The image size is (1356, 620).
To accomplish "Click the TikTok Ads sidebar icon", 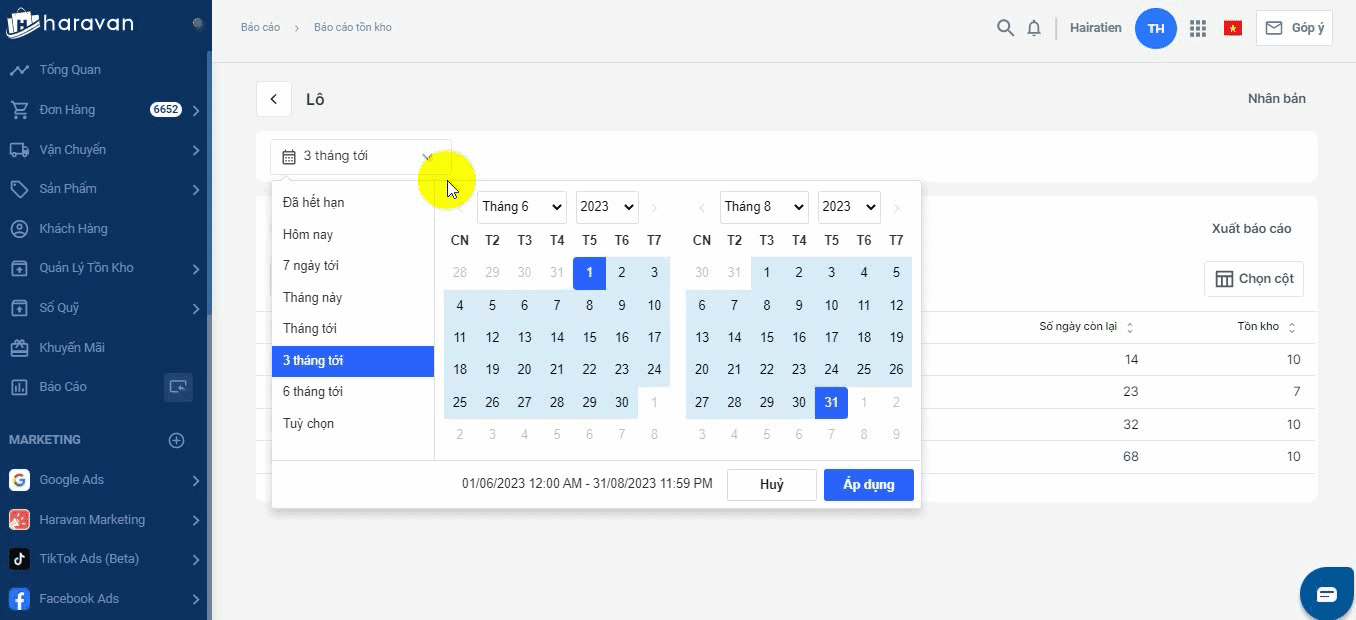I will (19, 559).
